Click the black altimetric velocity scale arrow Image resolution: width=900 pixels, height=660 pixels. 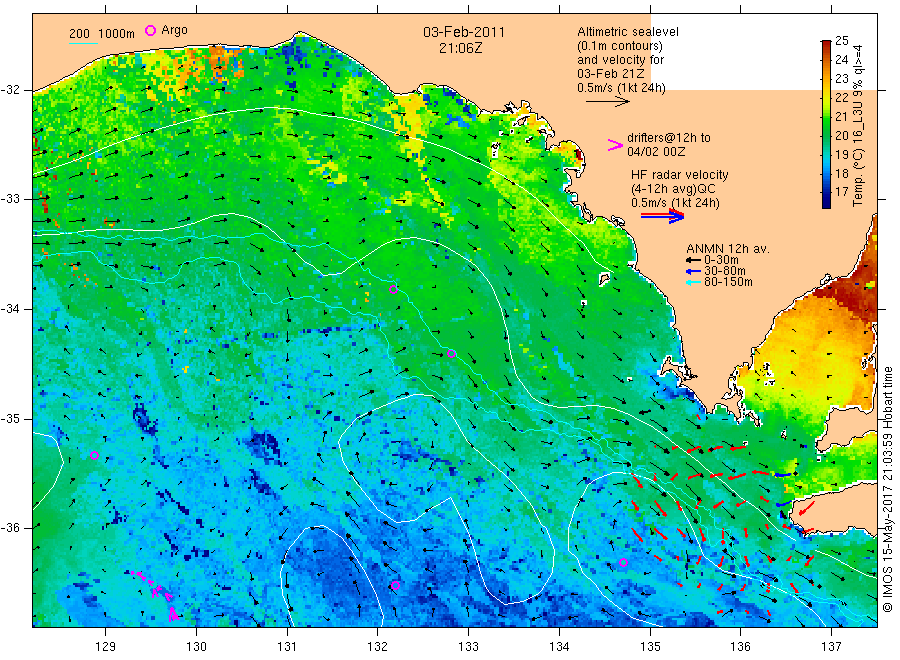tap(607, 102)
